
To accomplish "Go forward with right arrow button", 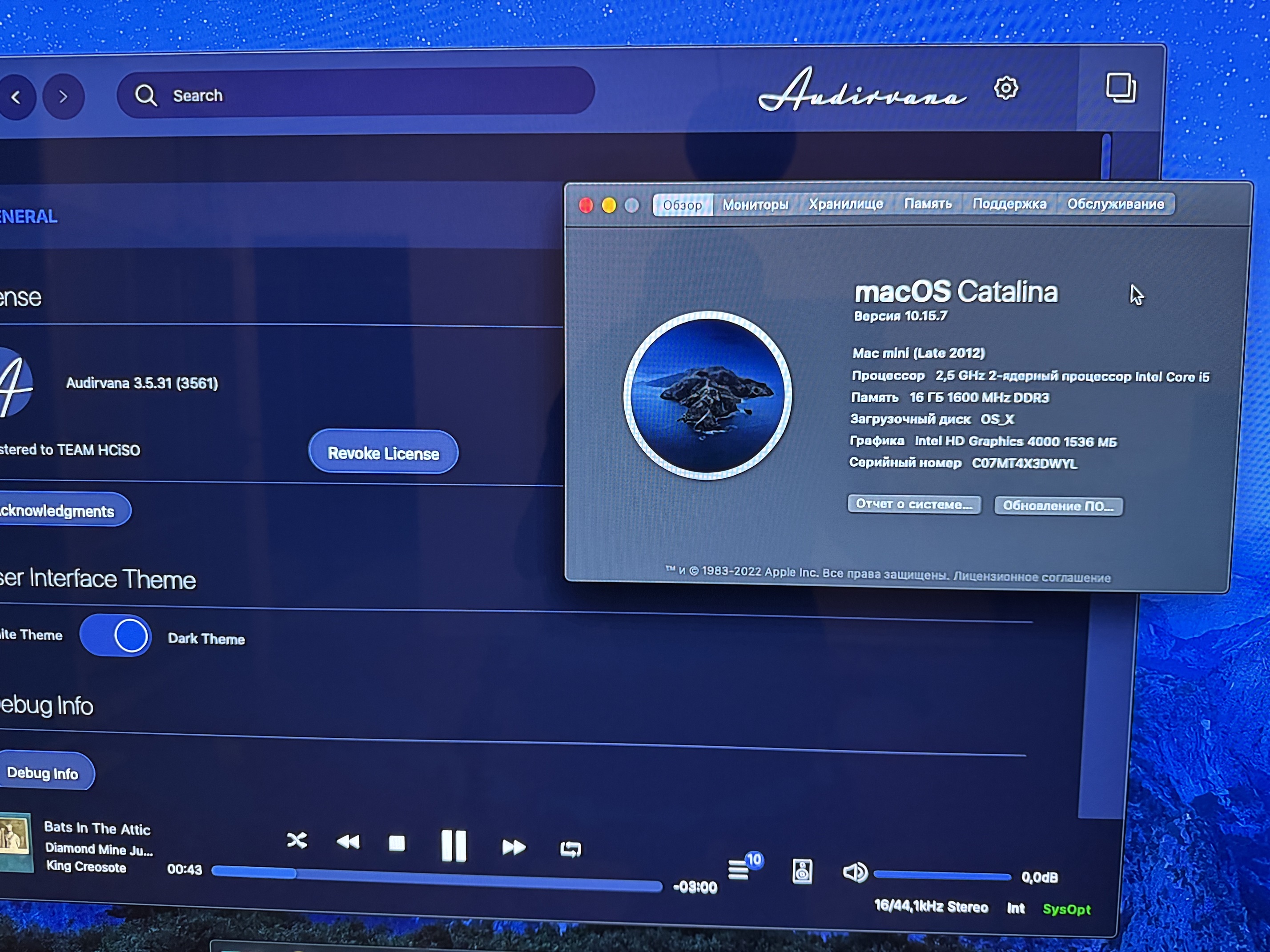I will pyautogui.click(x=63, y=96).
